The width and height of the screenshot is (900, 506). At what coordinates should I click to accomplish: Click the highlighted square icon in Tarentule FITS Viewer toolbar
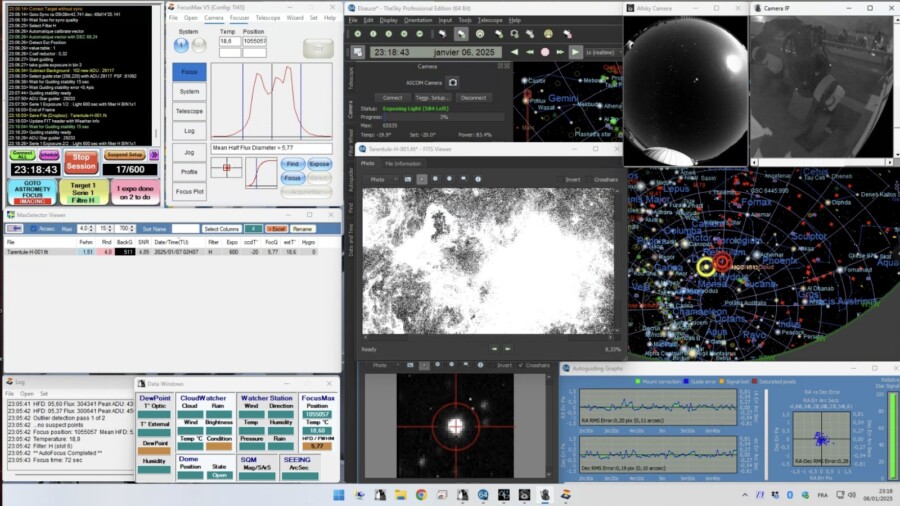tap(422, 179)
